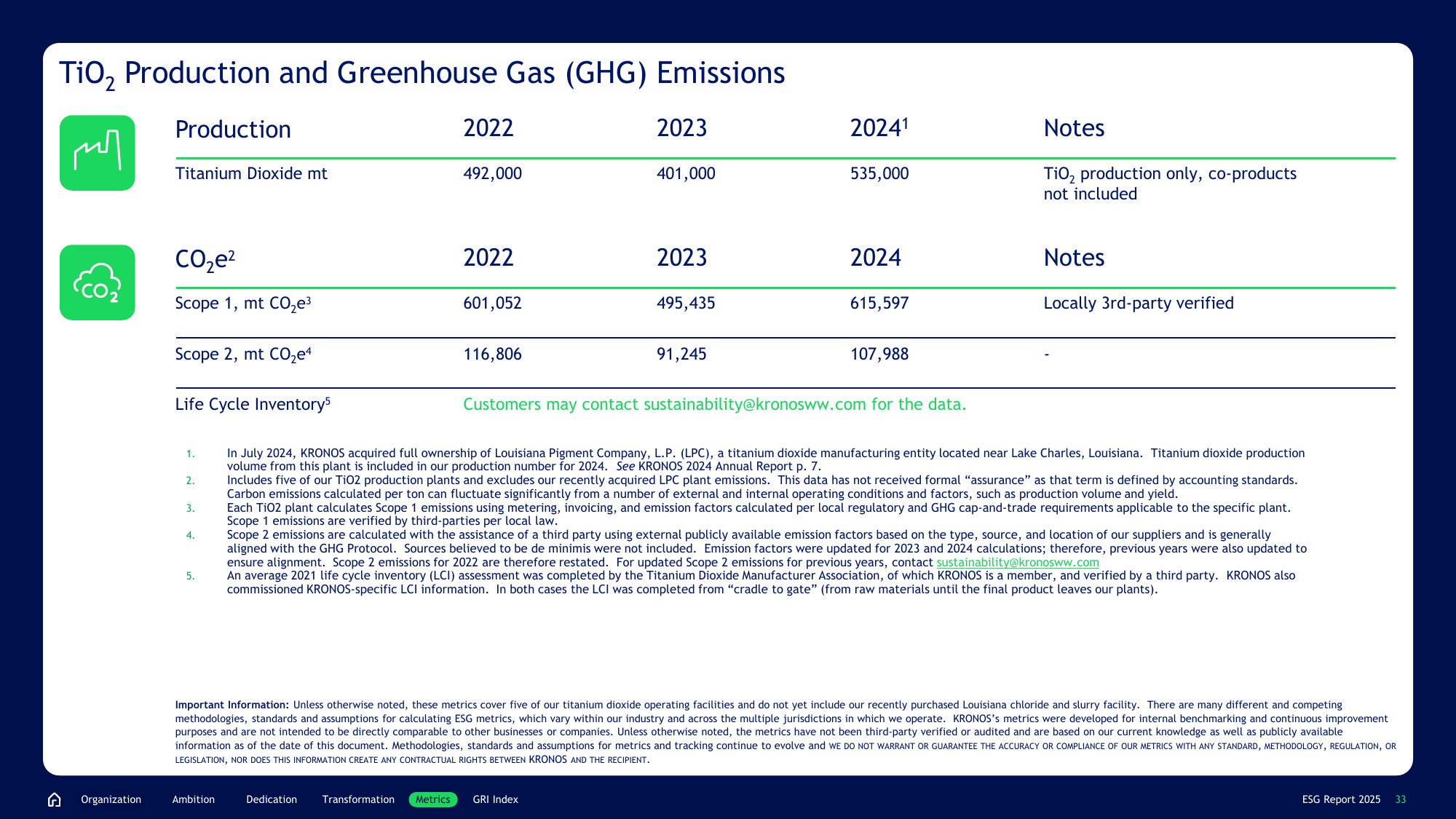Click the Notes header in CO2e table

tap(1074, 258)
